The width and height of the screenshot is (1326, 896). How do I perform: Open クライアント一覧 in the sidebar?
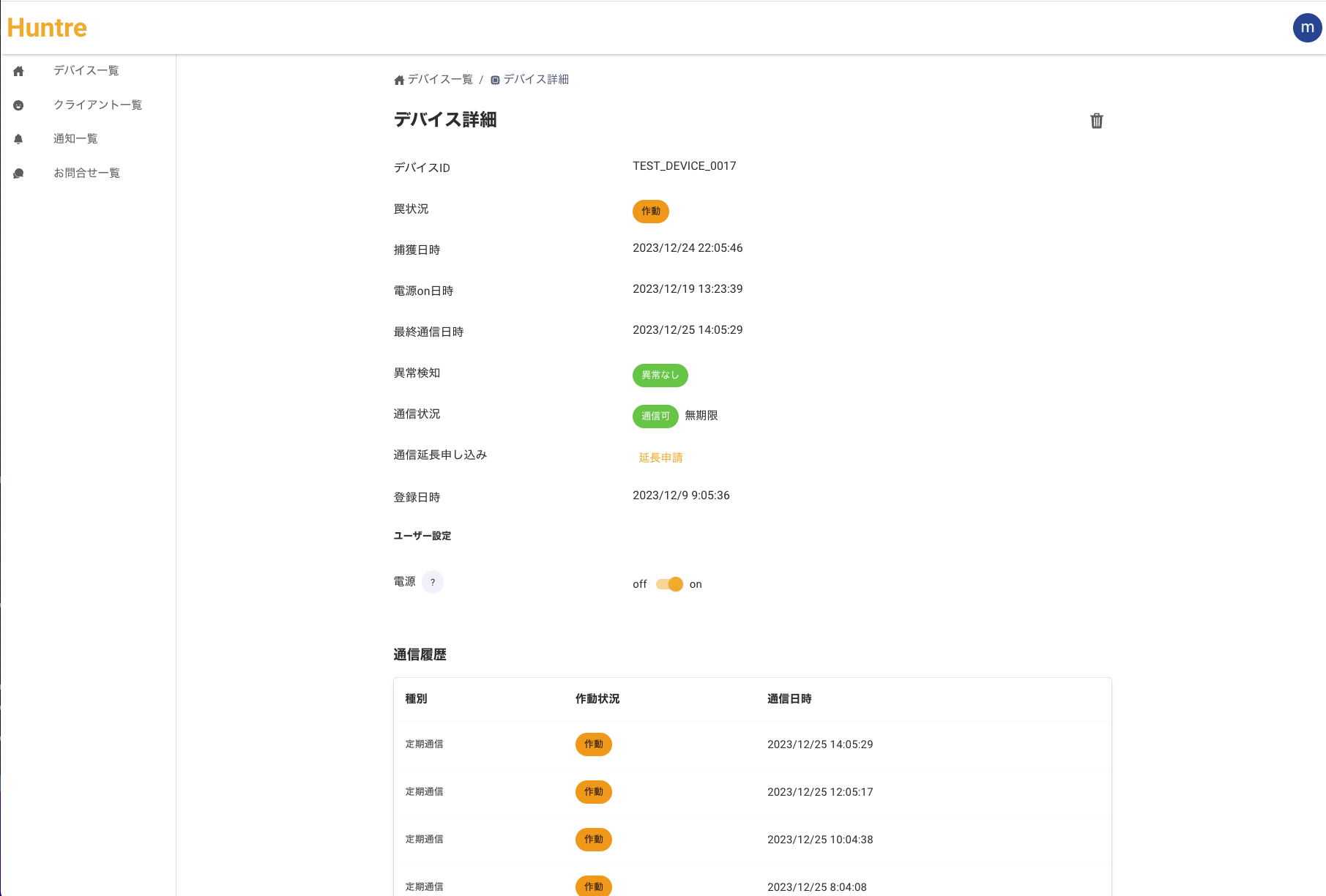click(x=98, y=105)
